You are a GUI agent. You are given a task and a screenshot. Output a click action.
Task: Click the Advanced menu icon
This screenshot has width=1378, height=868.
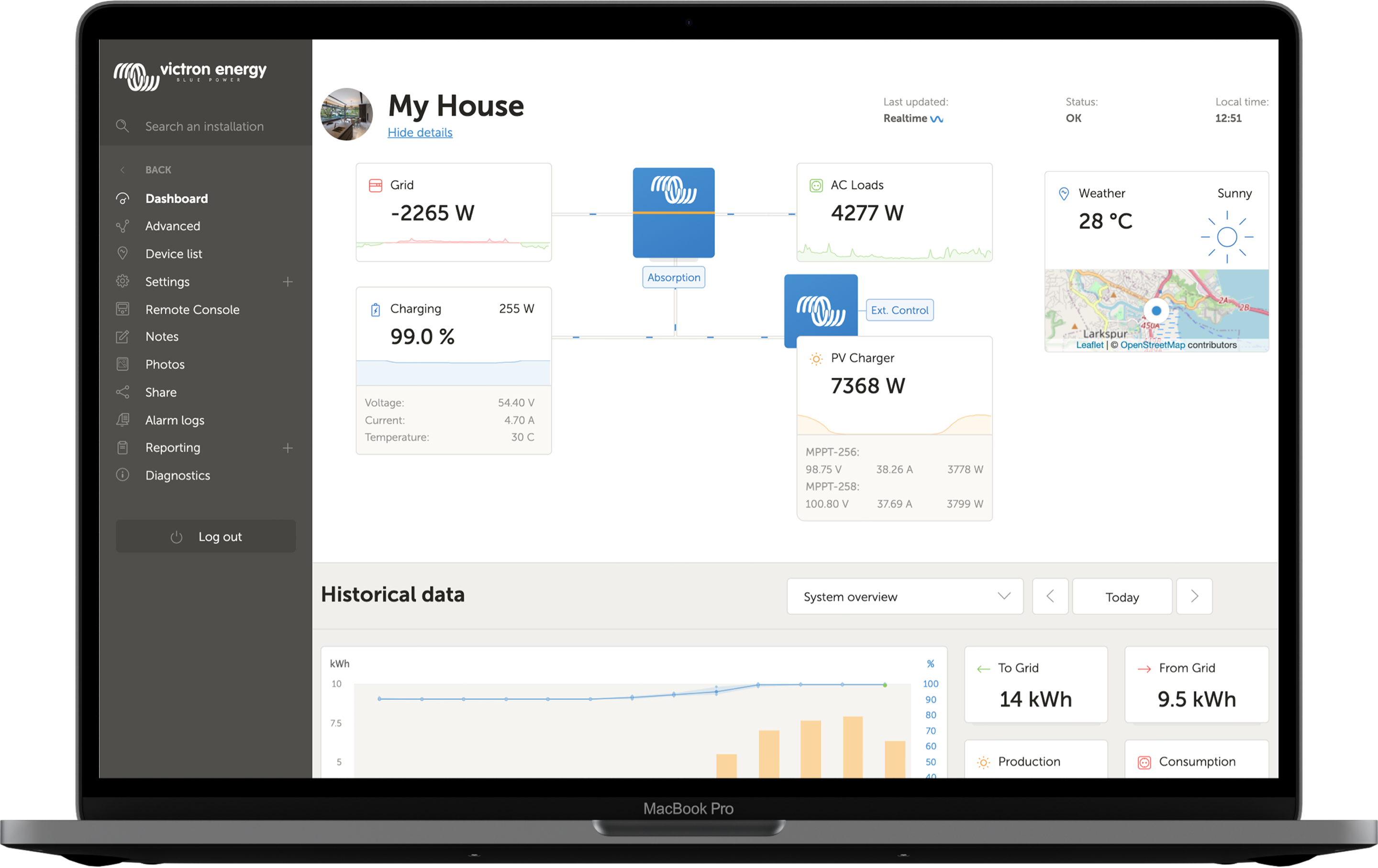pyautogui.click(x=122, y=225)
